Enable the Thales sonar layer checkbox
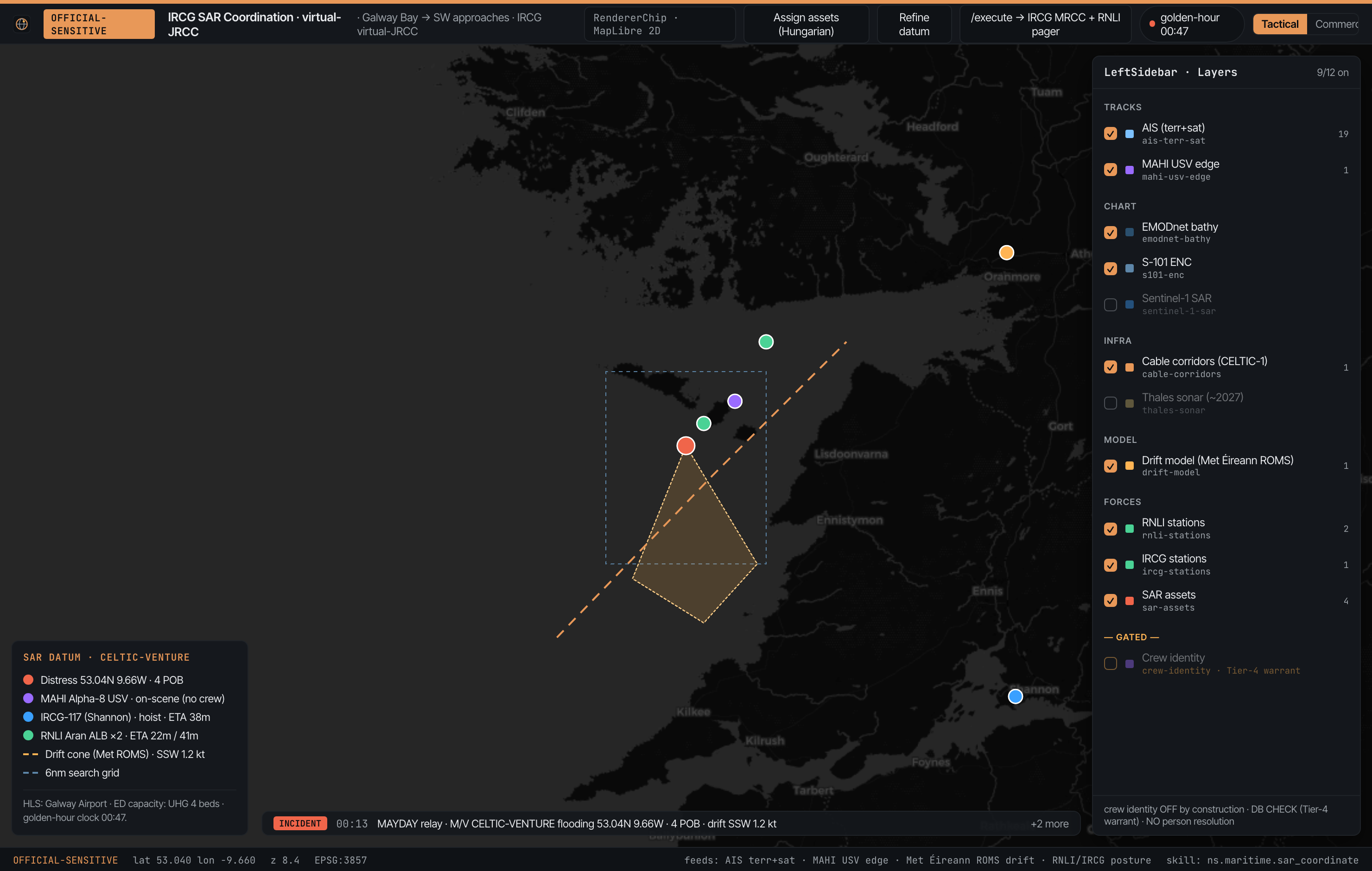 (1110, 404)
